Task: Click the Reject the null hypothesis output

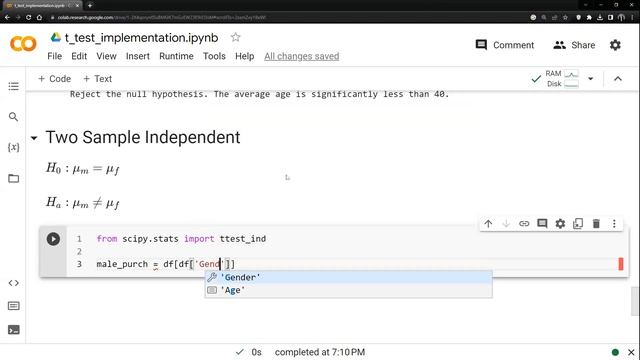Action: tap(259, 94)
